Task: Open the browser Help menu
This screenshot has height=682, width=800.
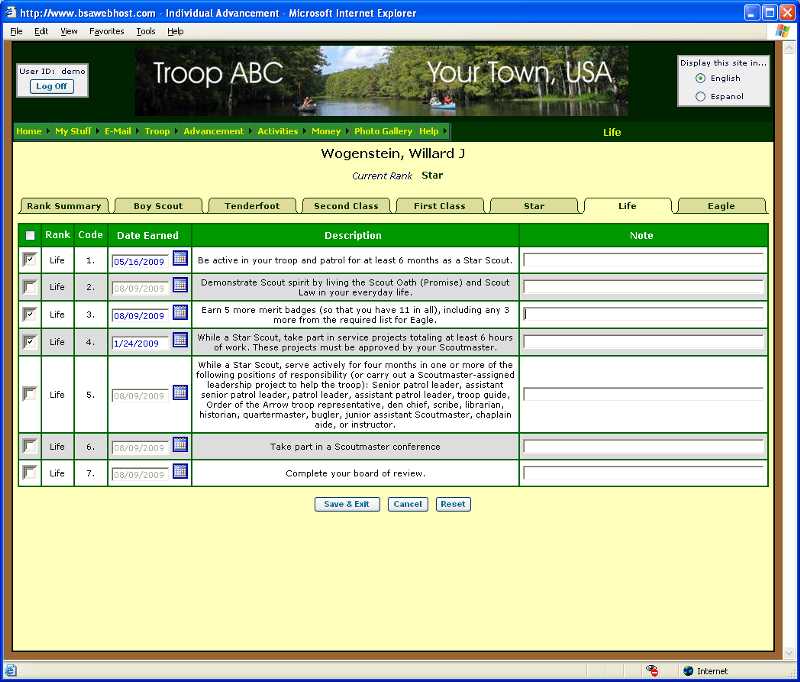Action: (x=175, y=31)
